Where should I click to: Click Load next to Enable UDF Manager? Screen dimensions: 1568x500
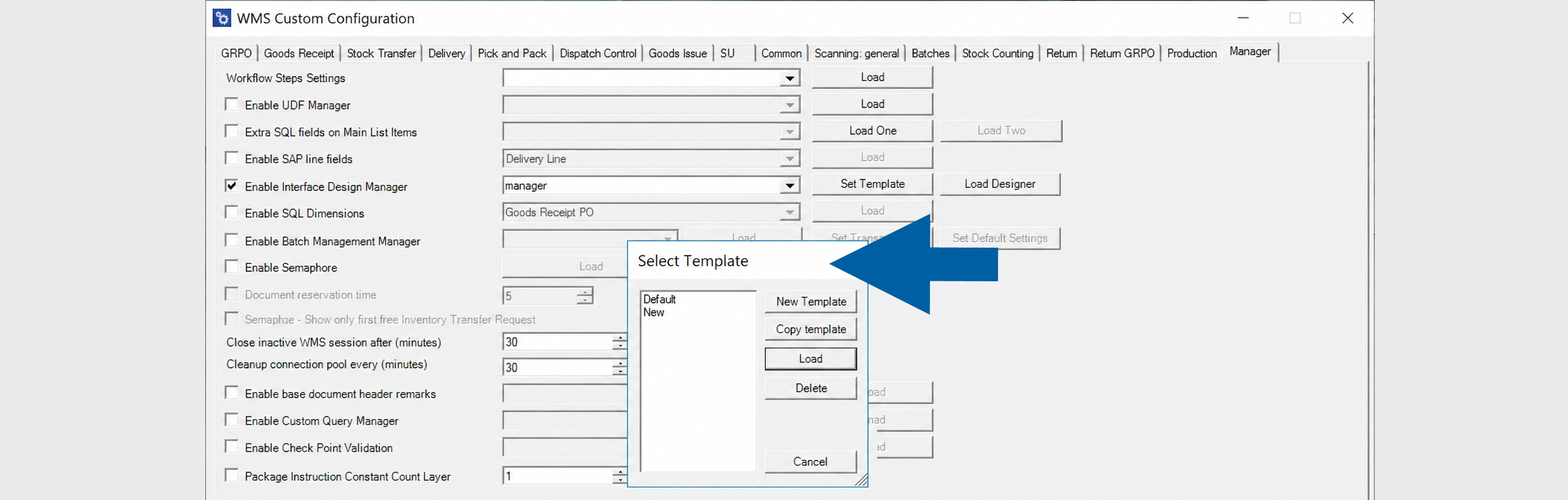coord(872,104)
